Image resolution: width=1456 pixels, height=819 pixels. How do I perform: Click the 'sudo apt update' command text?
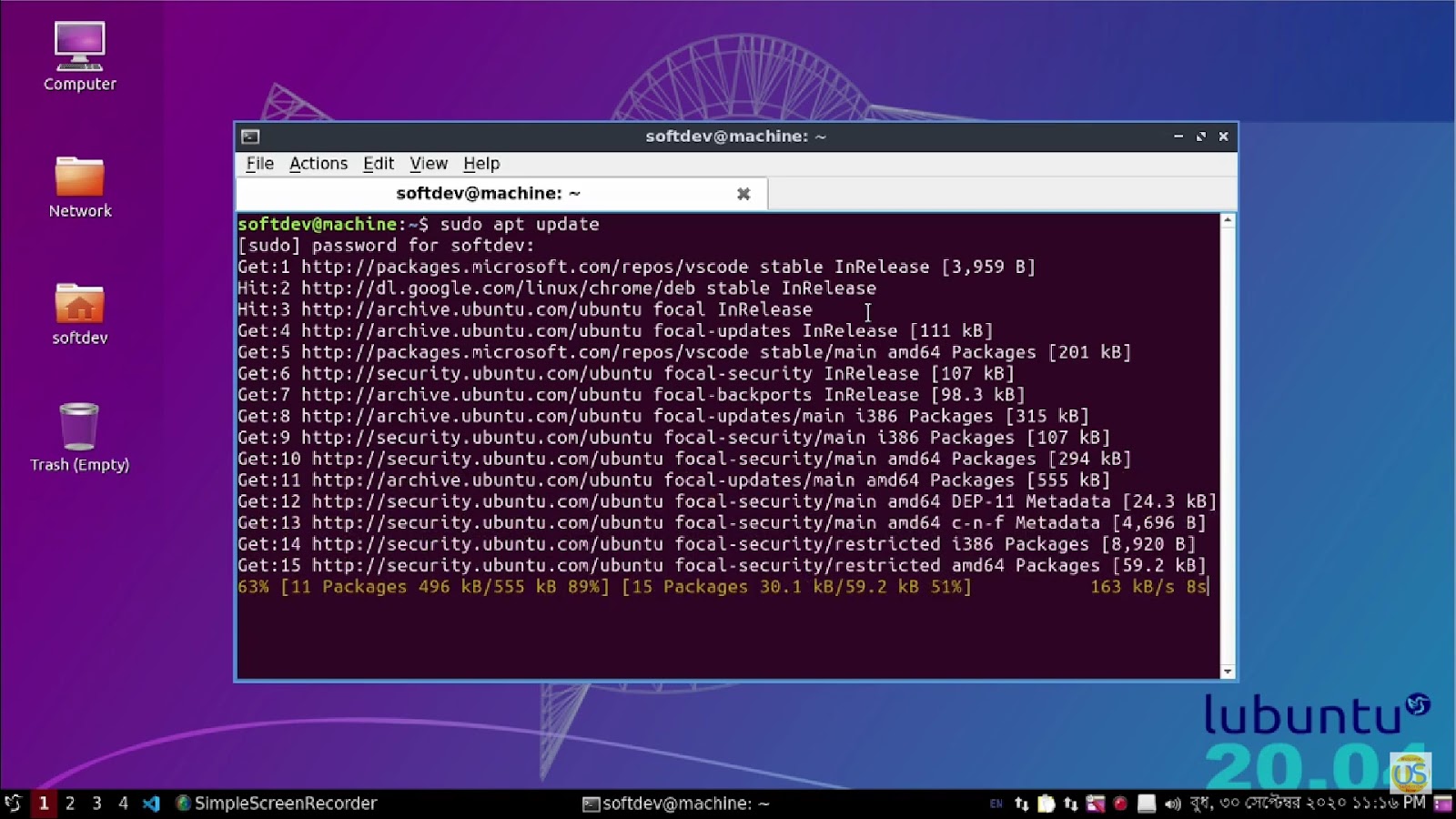tap(520, 224)
